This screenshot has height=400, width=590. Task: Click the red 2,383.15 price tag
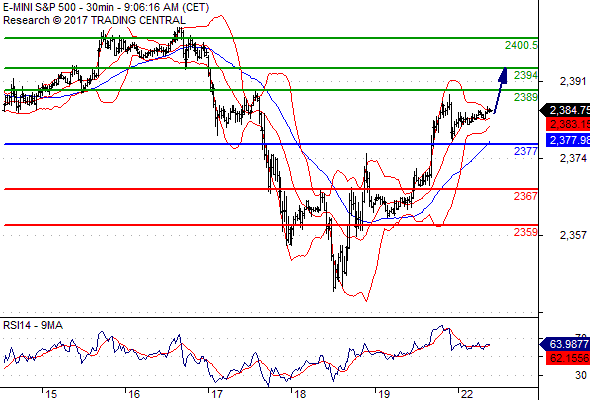[x=568, y=124]
